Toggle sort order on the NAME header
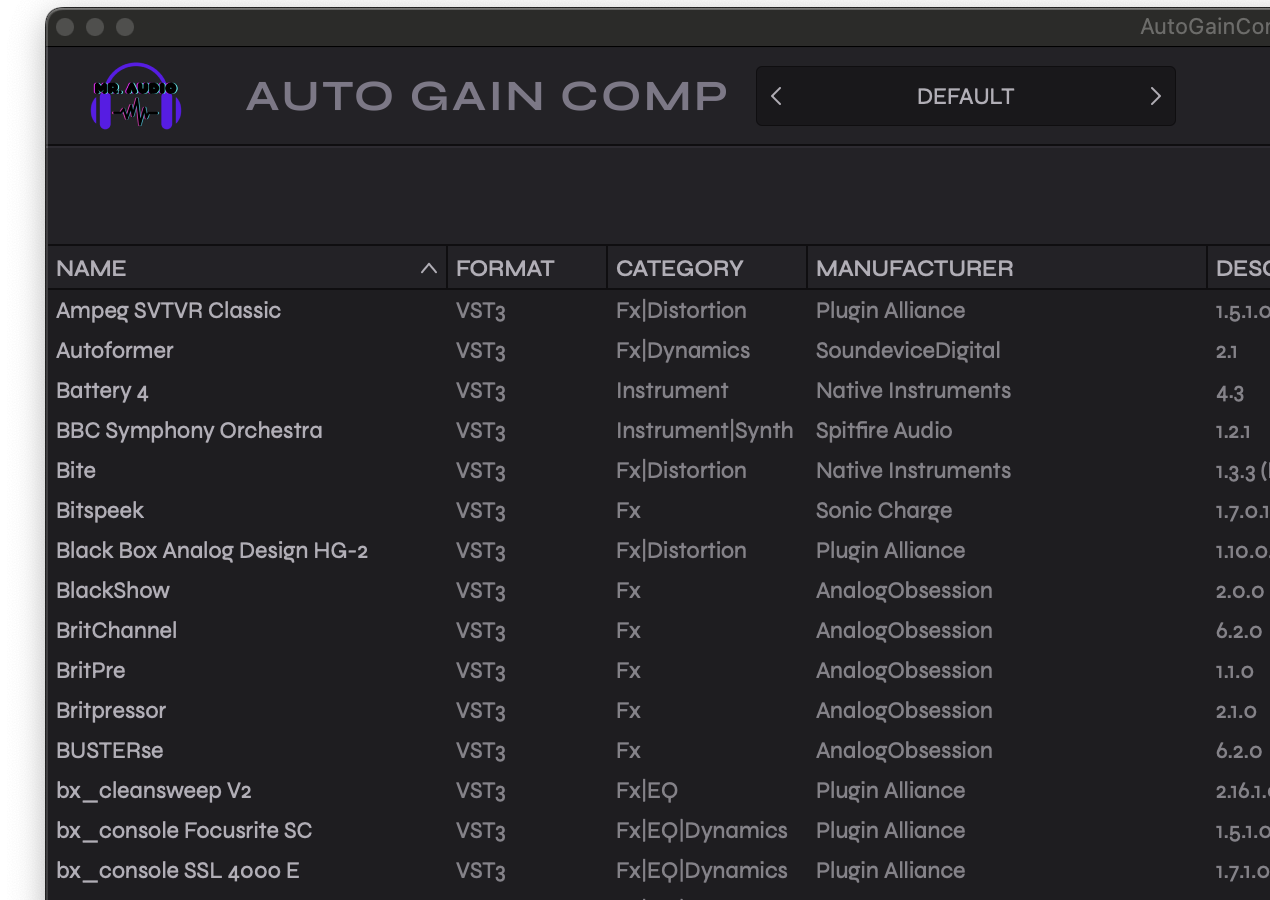1270x900 pixels. click(91, 267)
